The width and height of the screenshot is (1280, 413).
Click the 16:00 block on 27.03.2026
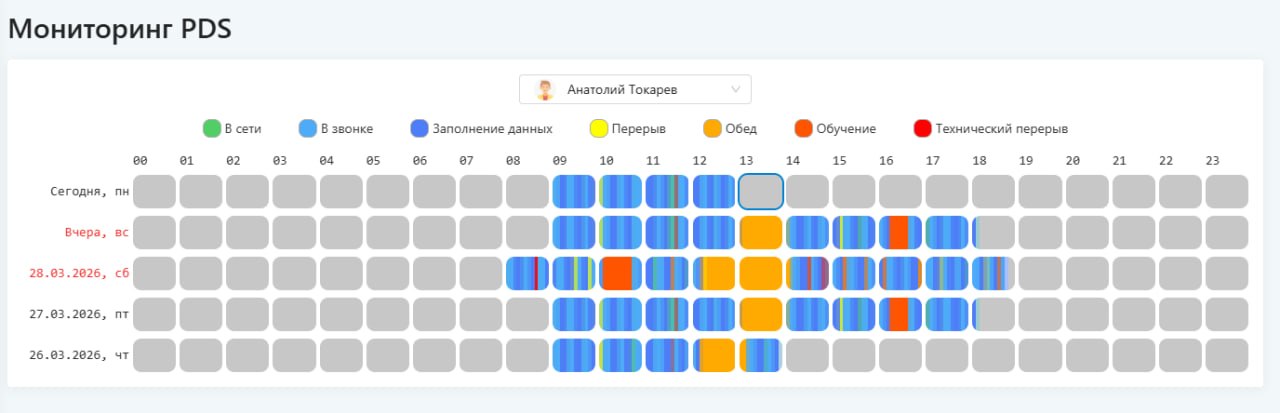coord(900,314)
